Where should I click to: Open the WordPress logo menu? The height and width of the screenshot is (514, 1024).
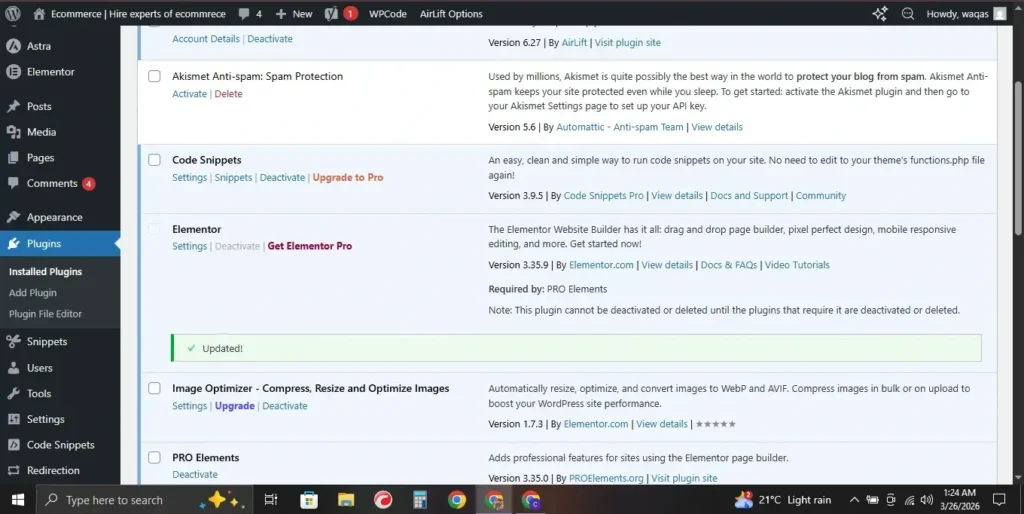pos(12,14)
